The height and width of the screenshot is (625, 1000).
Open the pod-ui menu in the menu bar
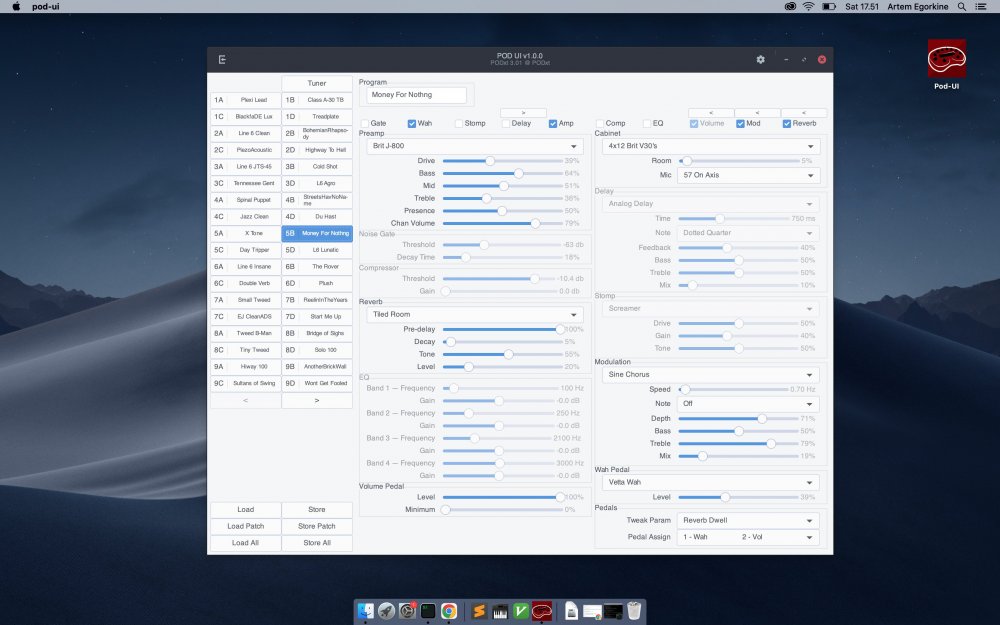pos(47,6)
